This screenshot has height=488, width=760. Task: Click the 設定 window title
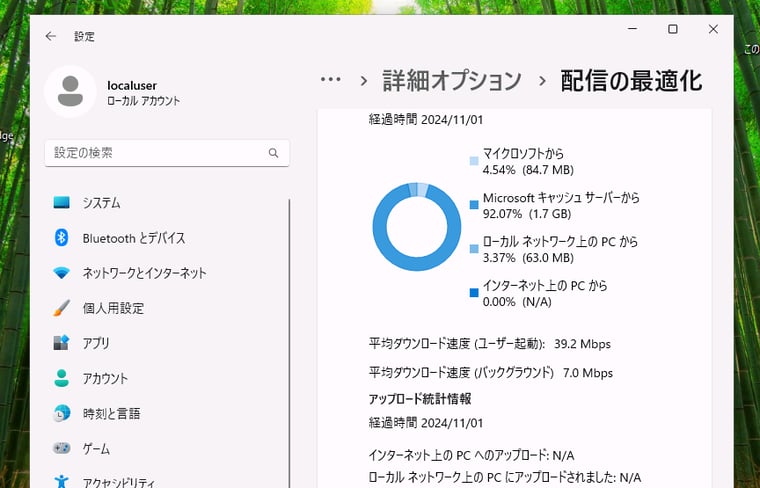pyautogui.click(x=84, y=36)
